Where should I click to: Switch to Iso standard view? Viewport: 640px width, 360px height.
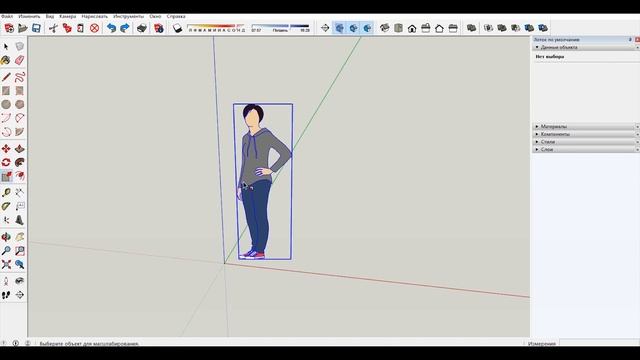click(x=384, y=28)
